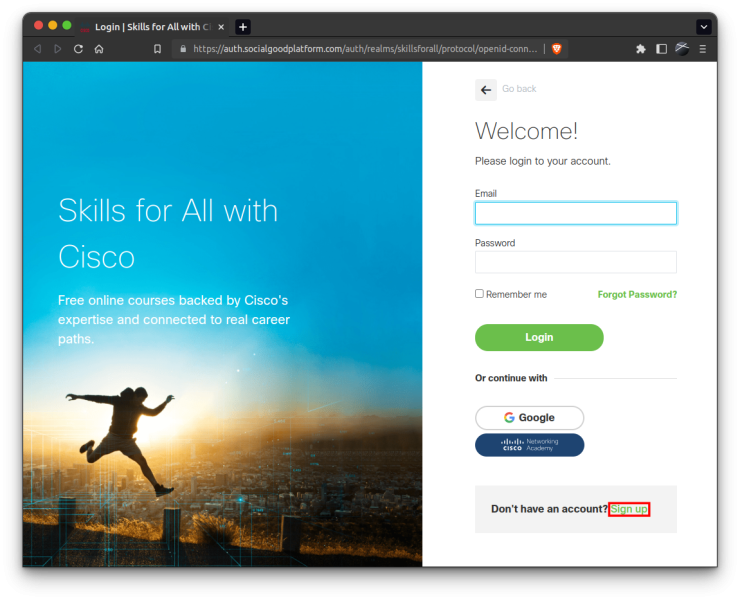
Task: Select the Login Skills for All tab
Action: click(x=152, y=27)
